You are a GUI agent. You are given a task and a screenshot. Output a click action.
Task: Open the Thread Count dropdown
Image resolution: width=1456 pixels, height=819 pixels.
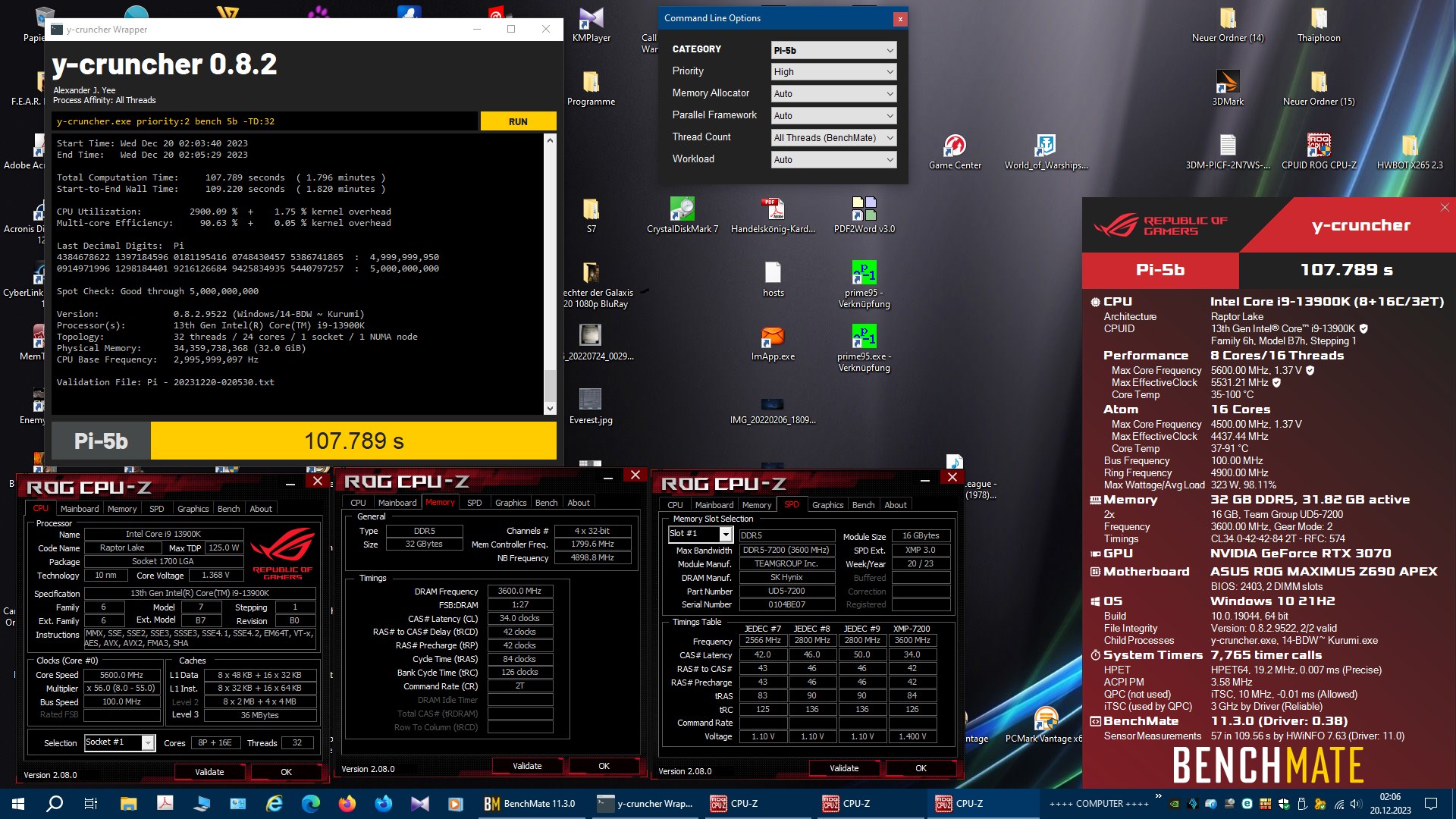[x=833, y=138]
